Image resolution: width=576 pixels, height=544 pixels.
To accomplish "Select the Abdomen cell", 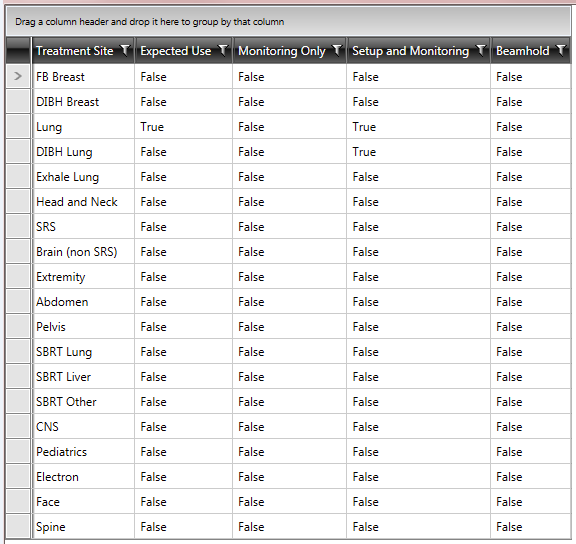I will (83, 301).
